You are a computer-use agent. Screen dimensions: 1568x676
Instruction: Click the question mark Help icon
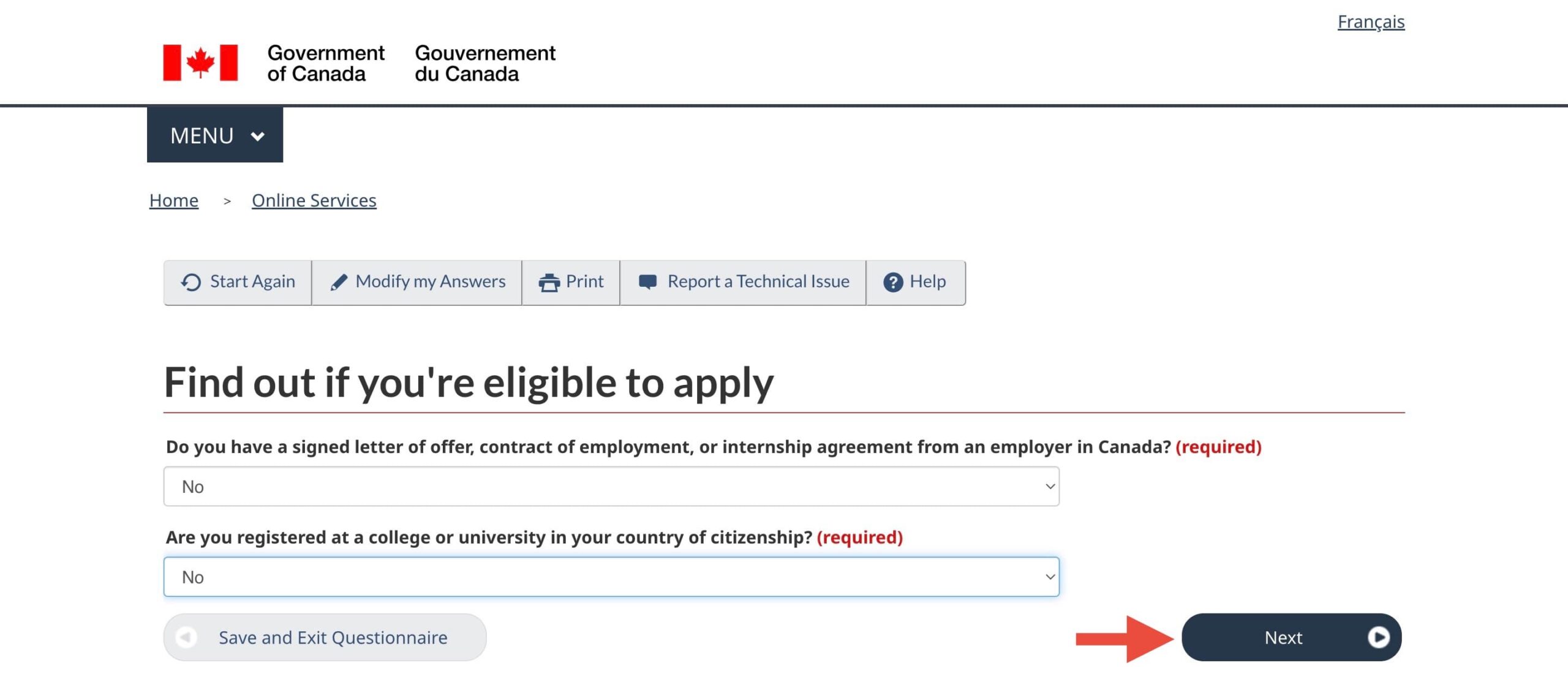click(x=892, y=282)
